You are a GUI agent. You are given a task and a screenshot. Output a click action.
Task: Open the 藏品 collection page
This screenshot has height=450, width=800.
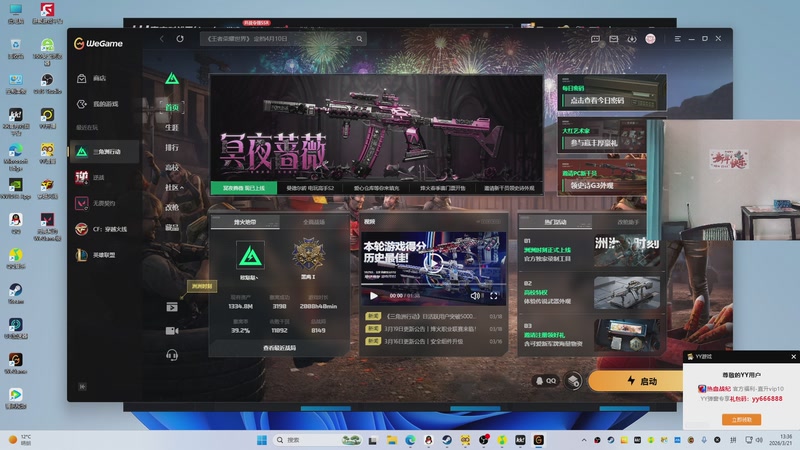click(x=172, y=227)
